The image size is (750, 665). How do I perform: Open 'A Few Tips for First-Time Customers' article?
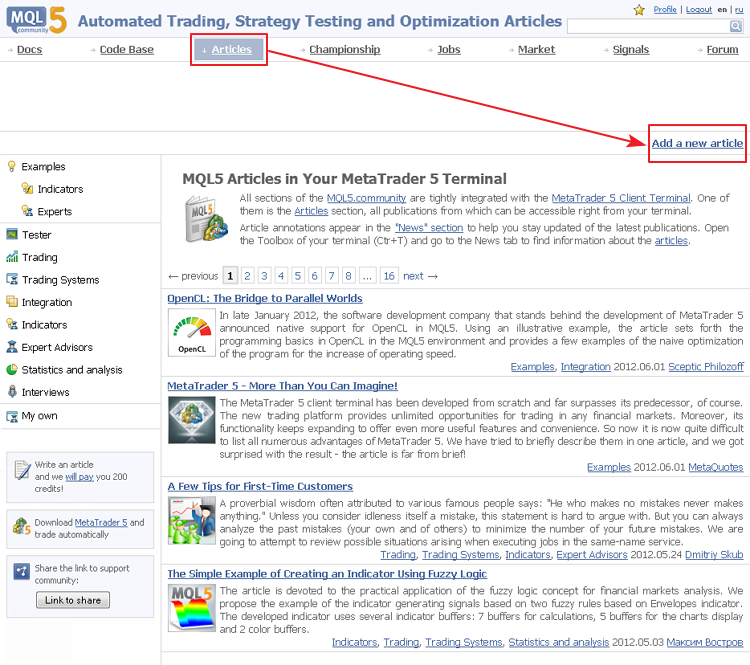tap(260, 487)
